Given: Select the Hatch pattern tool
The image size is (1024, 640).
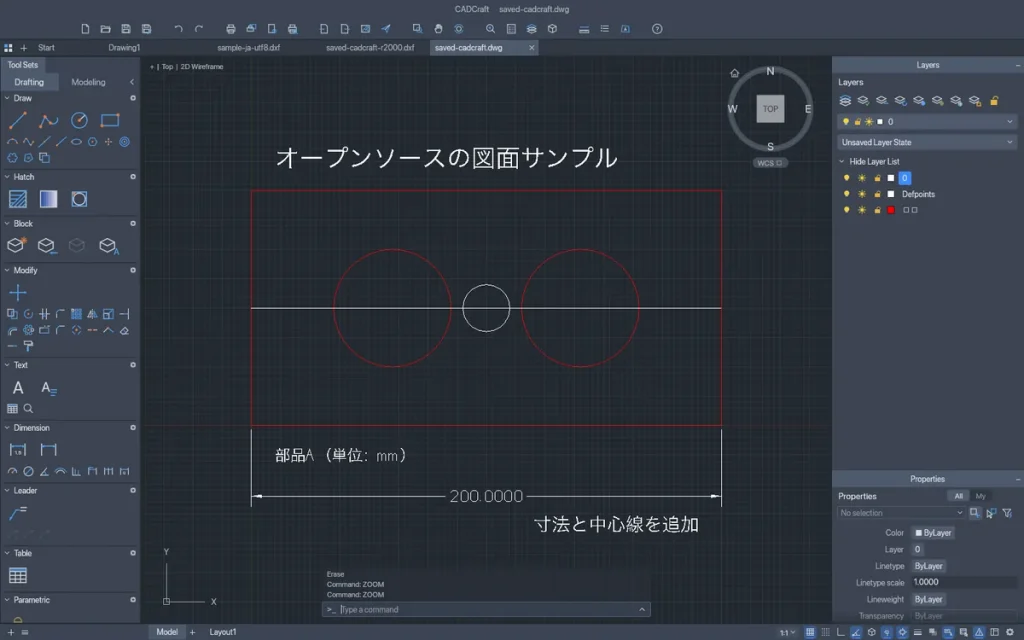Looking at the screenshot, I should pyautogui.click(x=18, y=199).
